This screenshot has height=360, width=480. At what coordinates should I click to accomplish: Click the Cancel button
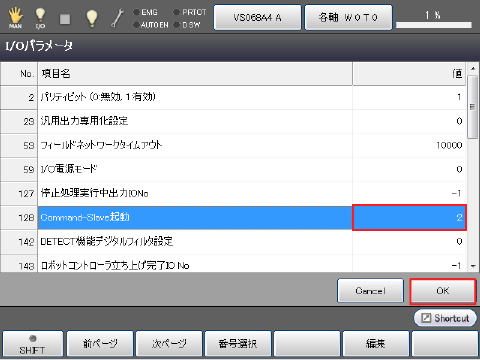coord(370,291)
